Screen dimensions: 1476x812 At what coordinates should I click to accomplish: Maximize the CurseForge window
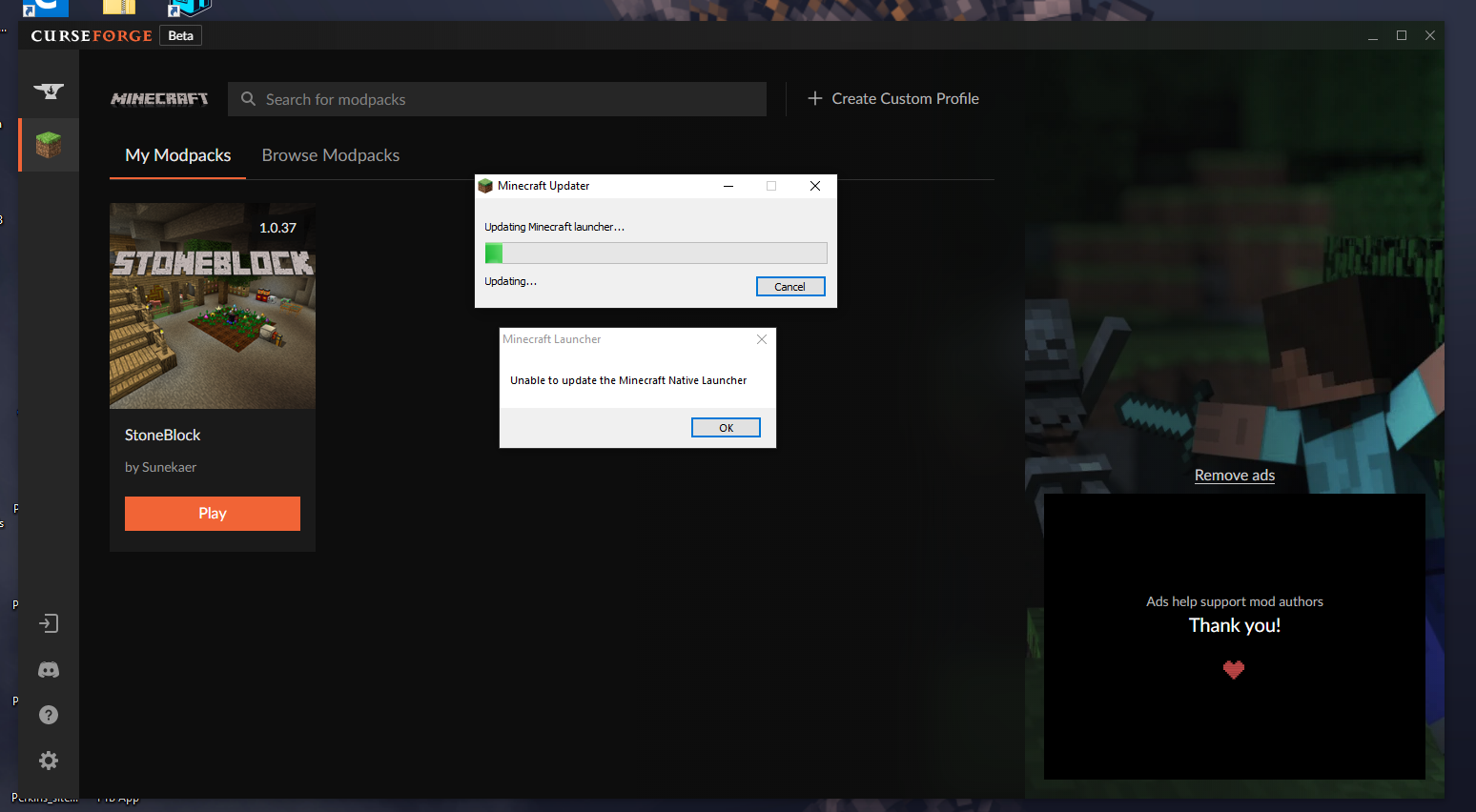coord(1402,35)
